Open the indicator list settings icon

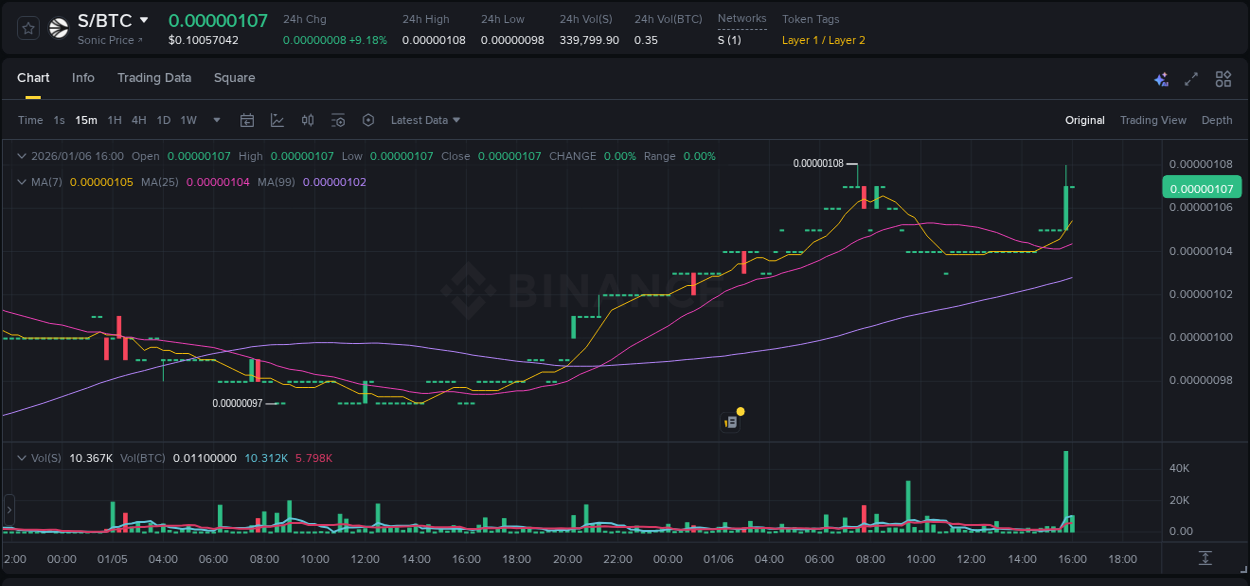338,119
